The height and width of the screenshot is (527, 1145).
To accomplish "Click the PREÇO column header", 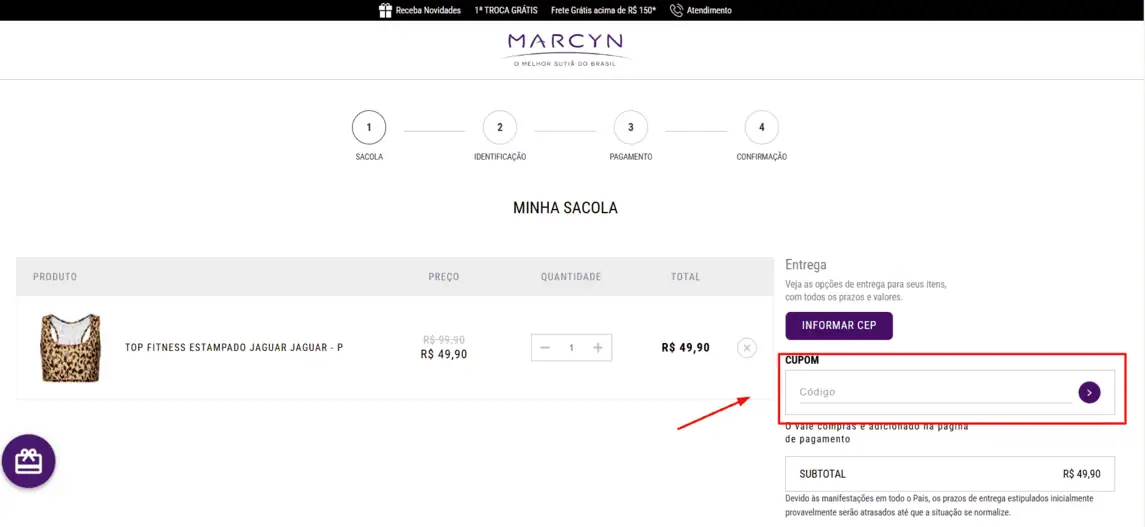I will click(x=444, y=277).
